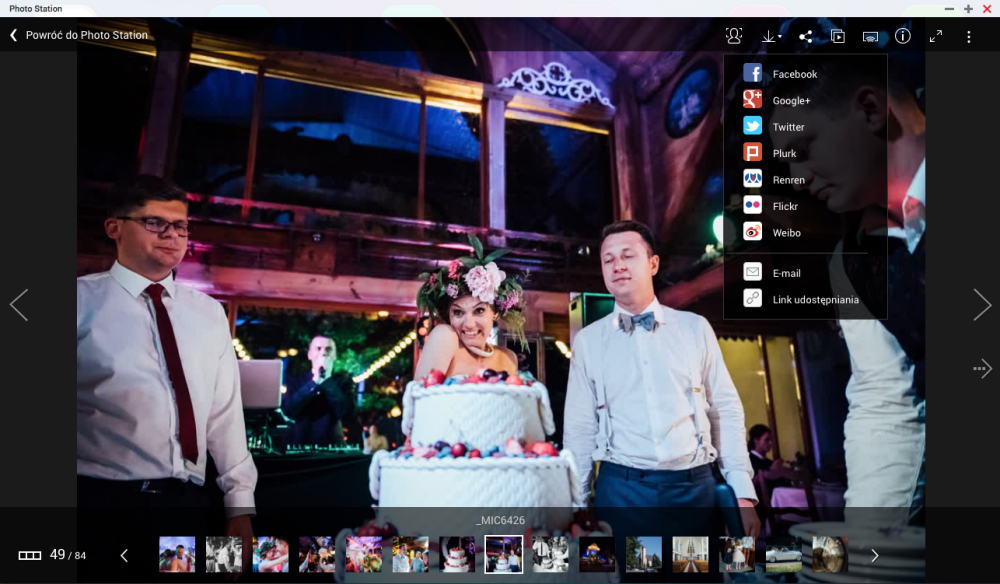
Task: Toggle the filmstrip thumbnail bar icon
Action: pos(29,555)
